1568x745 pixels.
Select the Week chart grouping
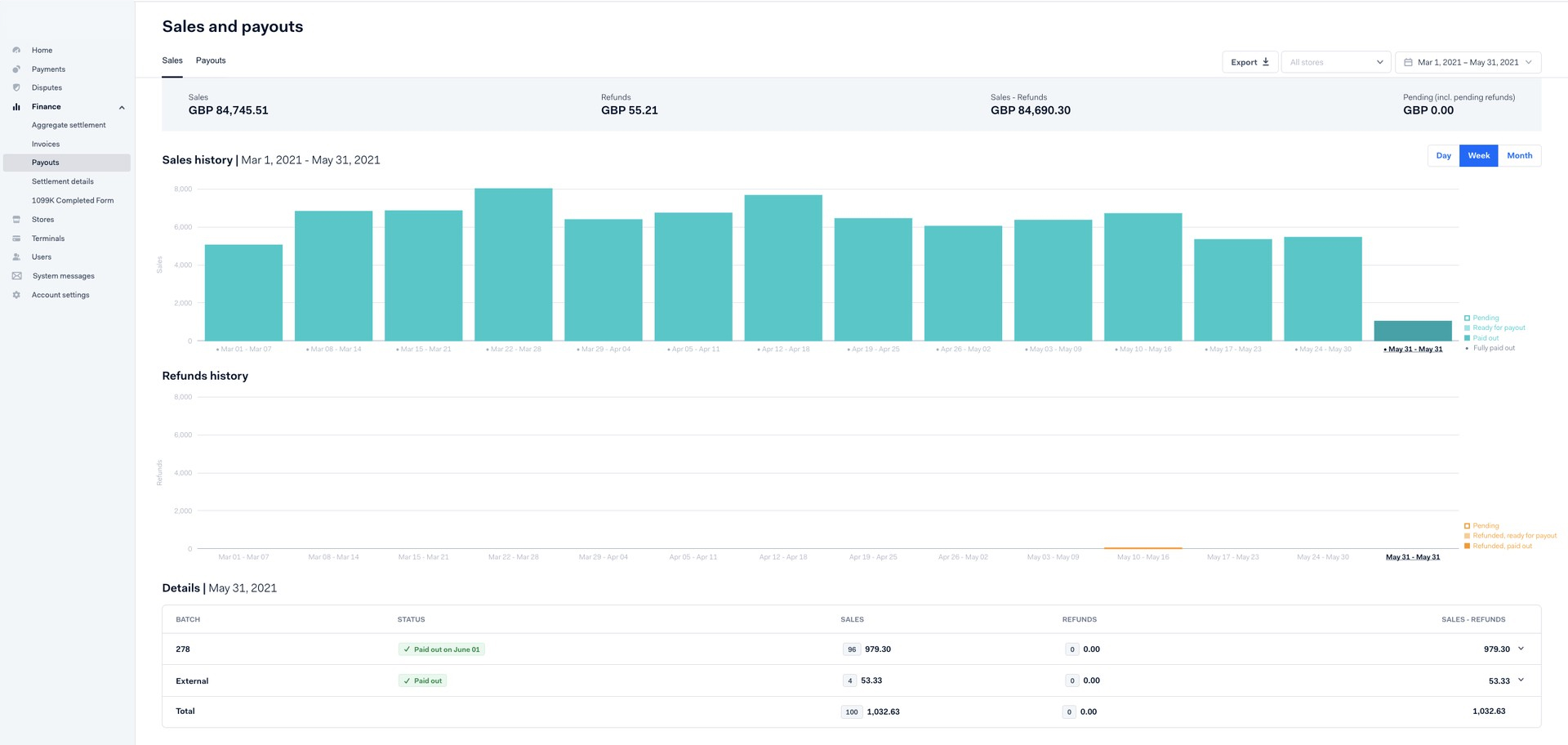(1478, 156)
